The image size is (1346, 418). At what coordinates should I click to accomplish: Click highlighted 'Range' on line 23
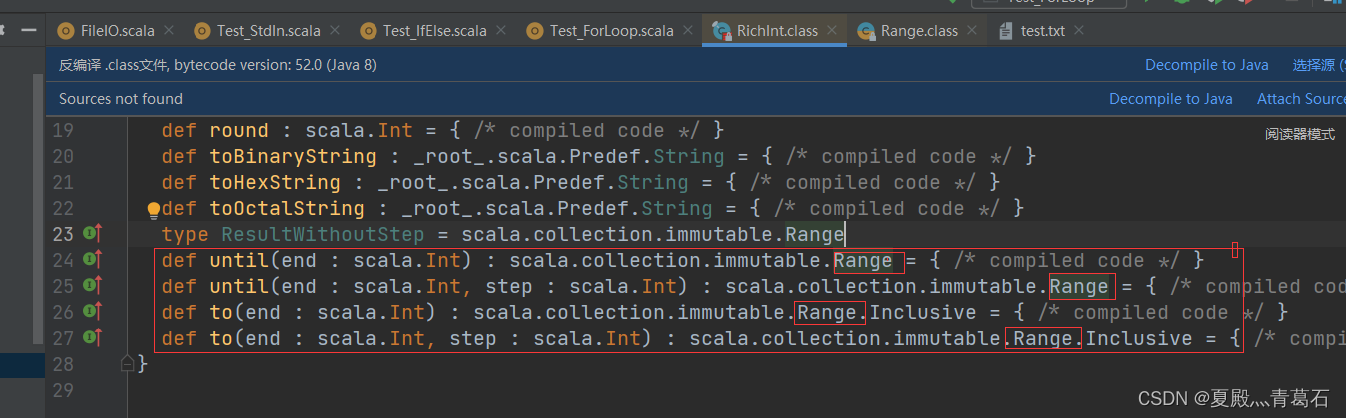pyautogui.click(x=815, y=235)
